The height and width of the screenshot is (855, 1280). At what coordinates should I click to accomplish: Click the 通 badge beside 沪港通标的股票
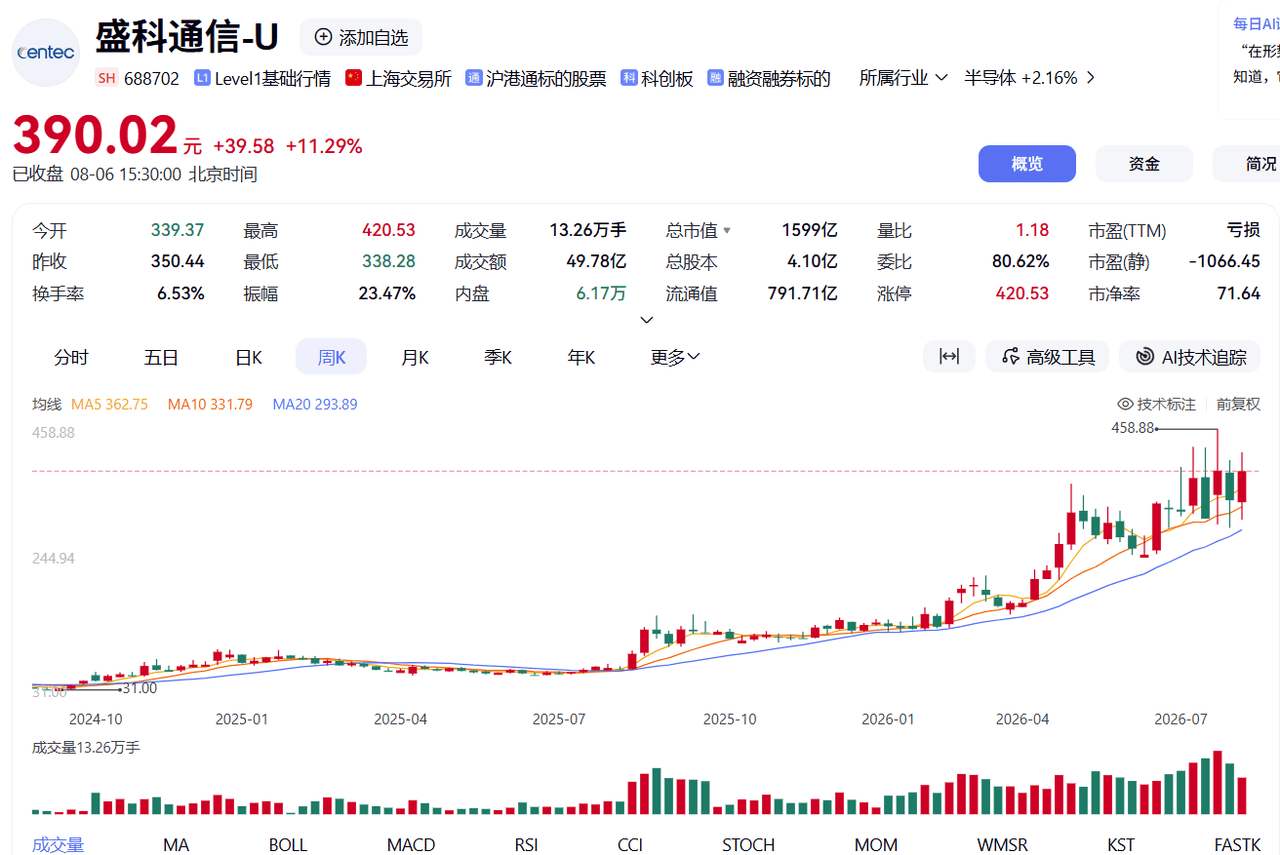(474, 78)
